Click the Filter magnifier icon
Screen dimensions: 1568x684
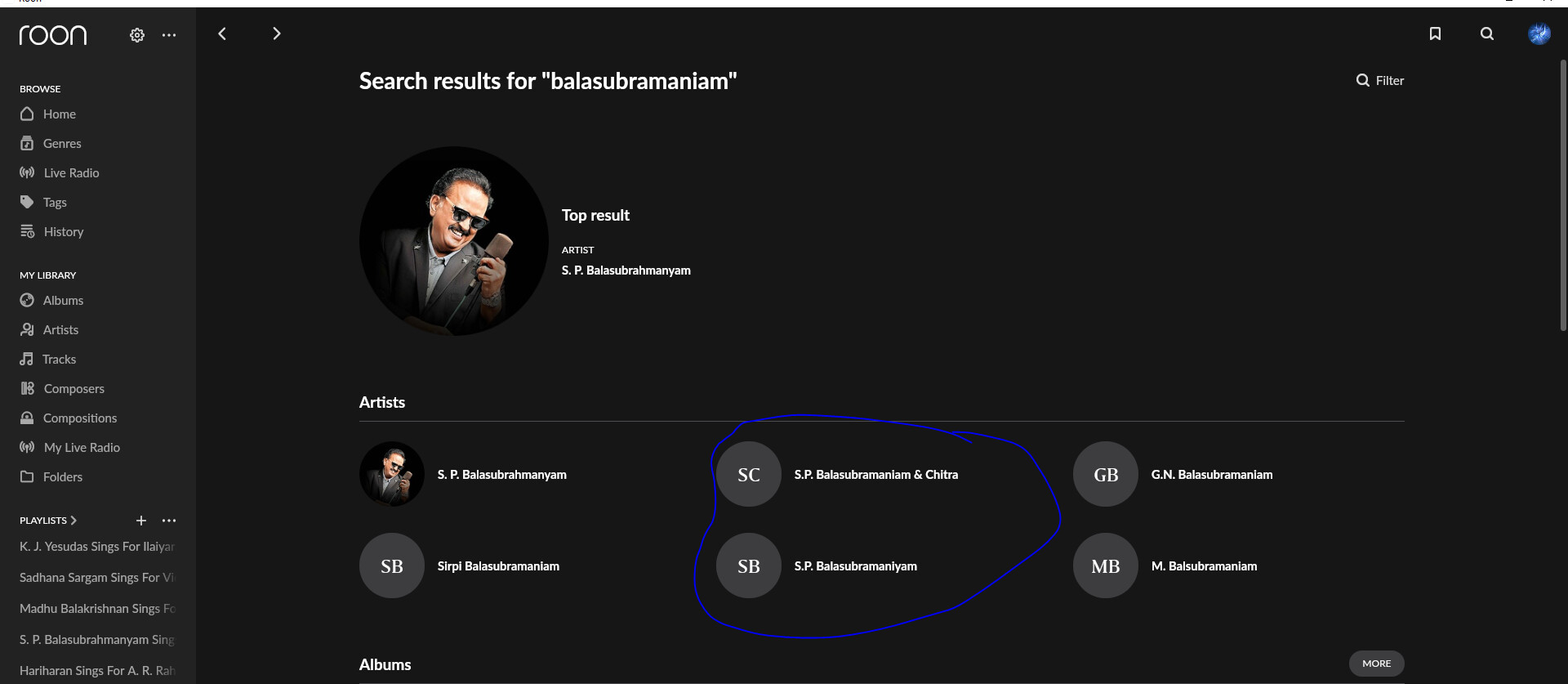(1362, 80)
